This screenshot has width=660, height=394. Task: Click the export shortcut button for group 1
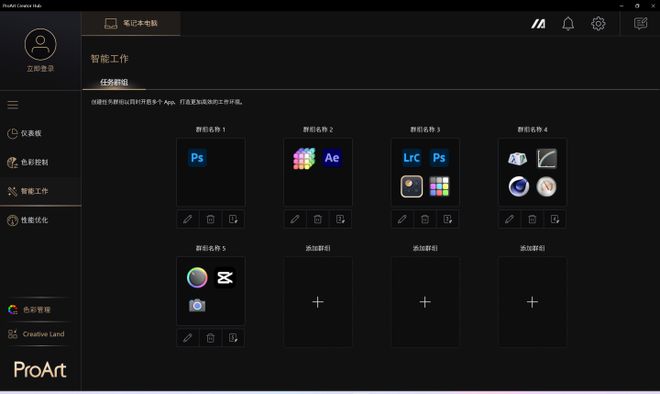point(233,219)
